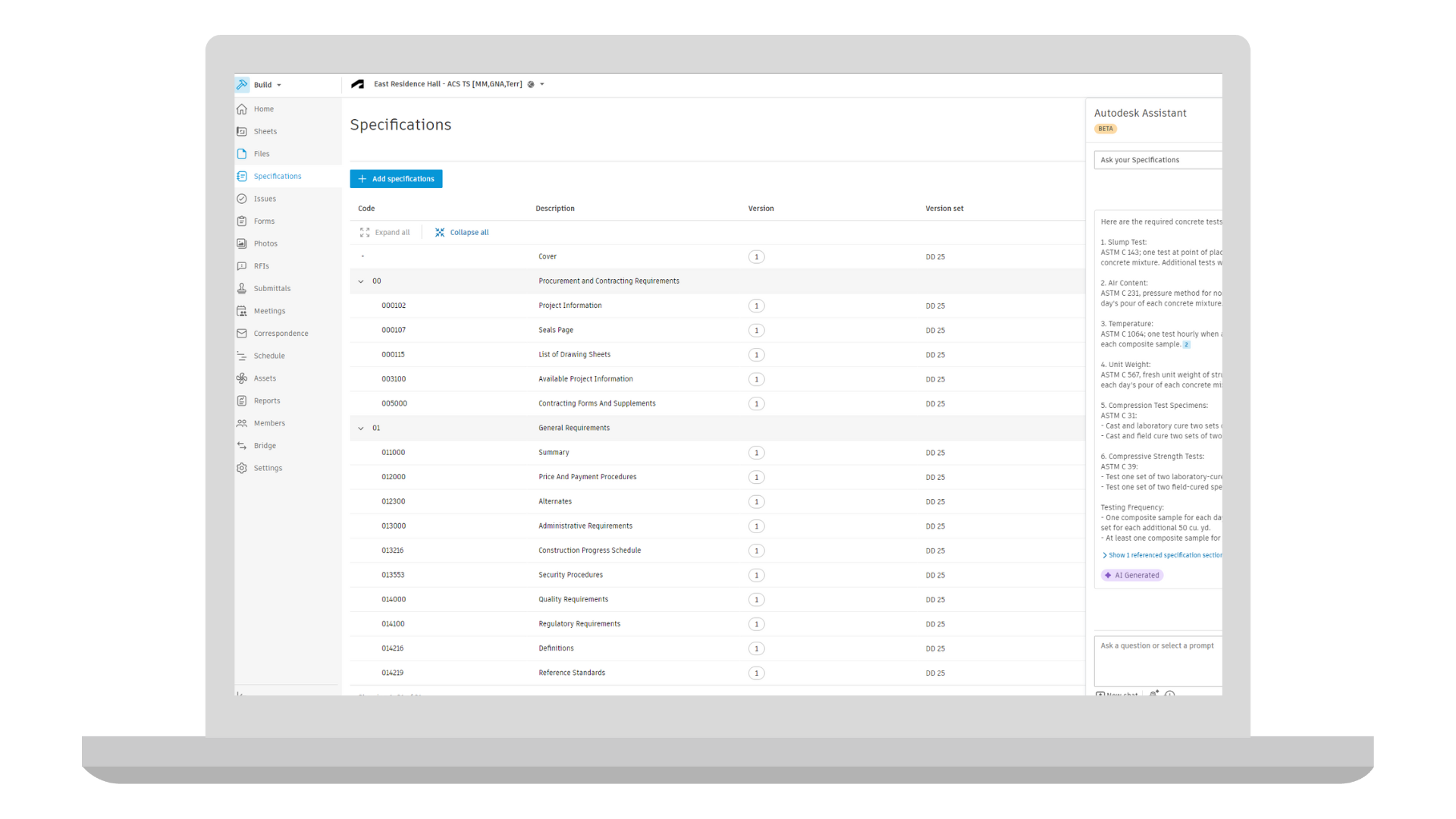The width and height of the screenshot is (1456, 819).
Task: Open the Sheets icon in sidebar
Action: 242,131
